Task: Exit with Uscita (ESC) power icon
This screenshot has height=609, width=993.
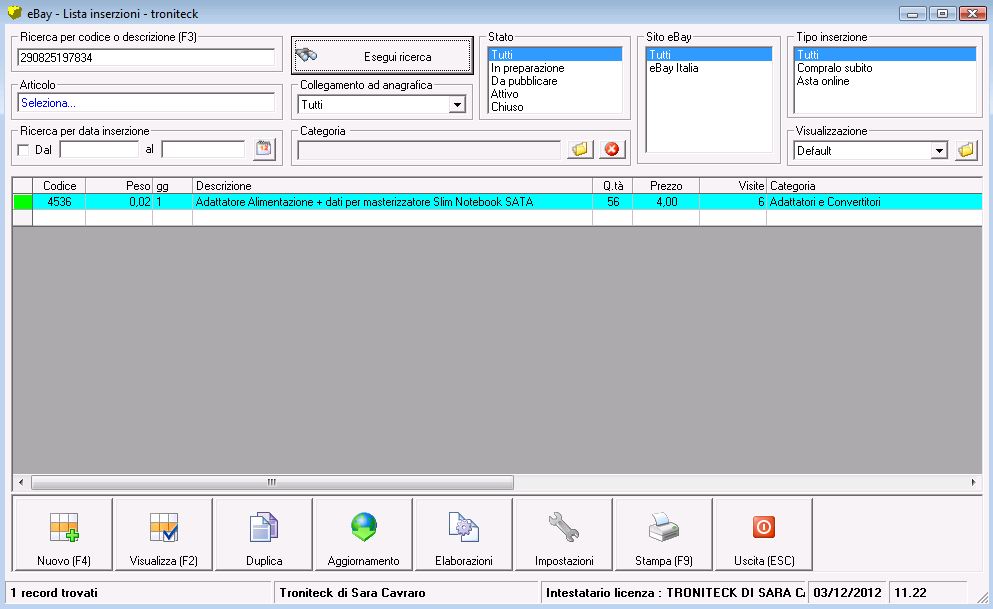Action: [x=764, y=534]
